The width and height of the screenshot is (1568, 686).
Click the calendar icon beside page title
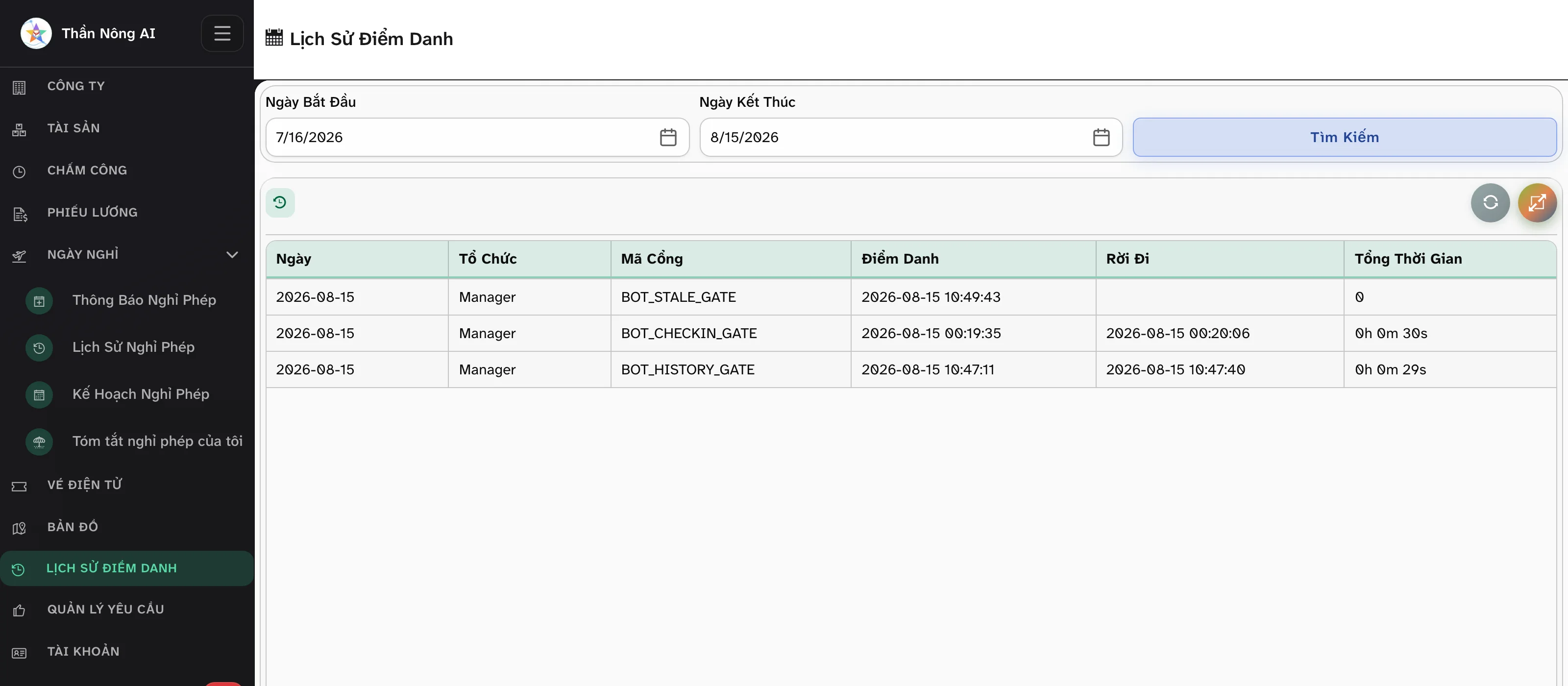(274, 37)
